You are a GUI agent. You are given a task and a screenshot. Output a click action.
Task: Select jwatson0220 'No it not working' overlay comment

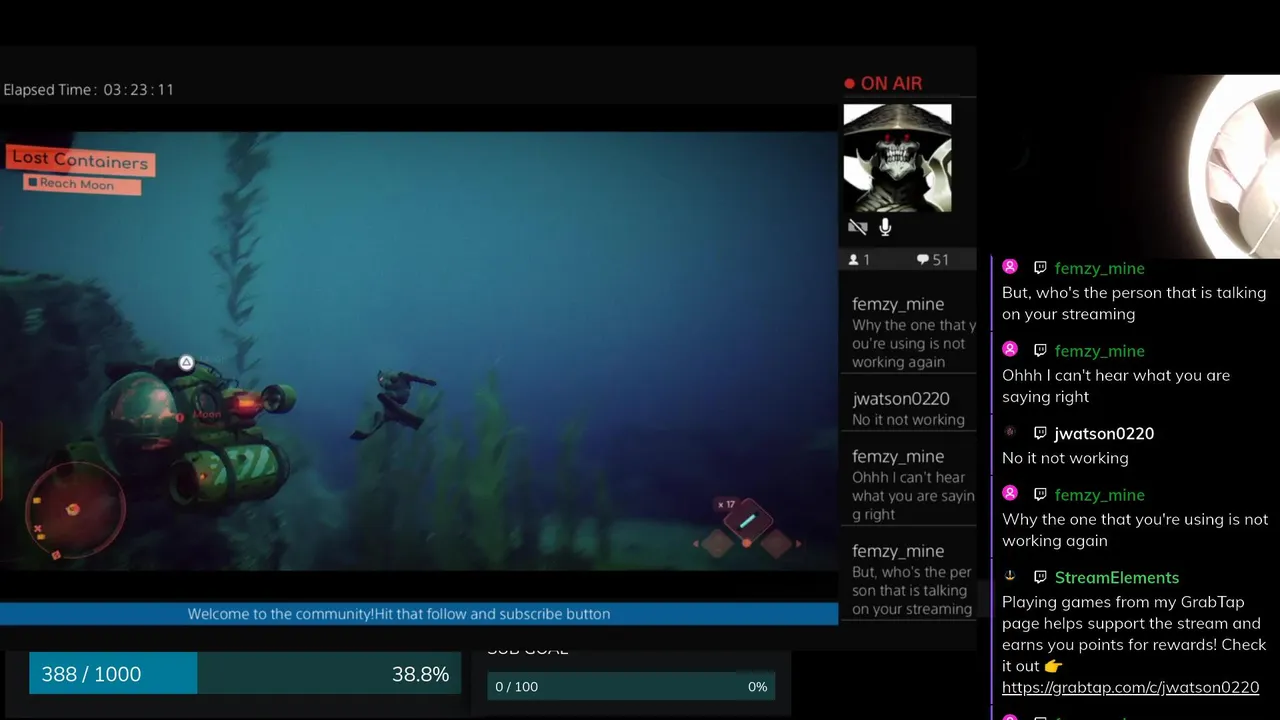click(x=908, y=409)
